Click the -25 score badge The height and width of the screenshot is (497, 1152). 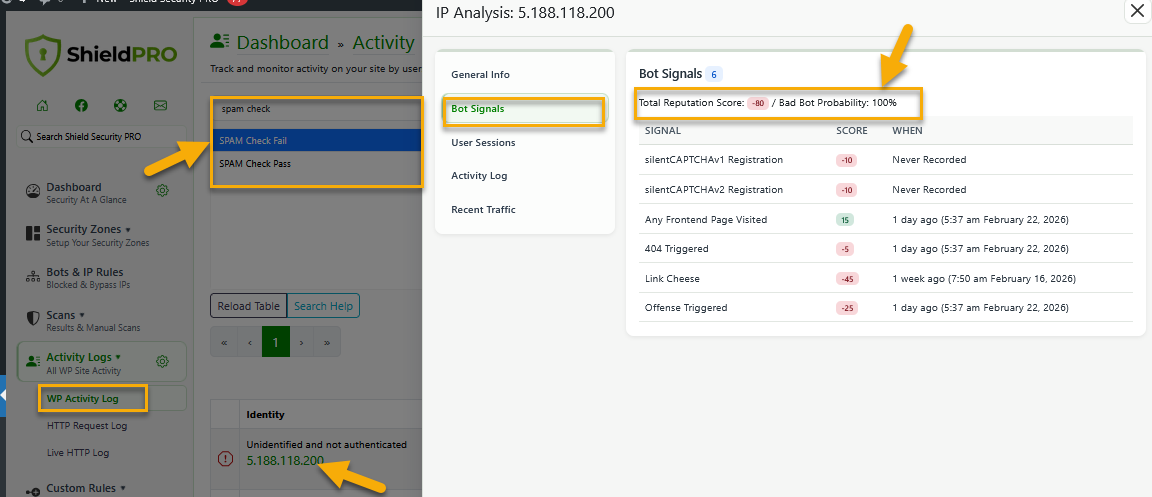click(846, 308)
